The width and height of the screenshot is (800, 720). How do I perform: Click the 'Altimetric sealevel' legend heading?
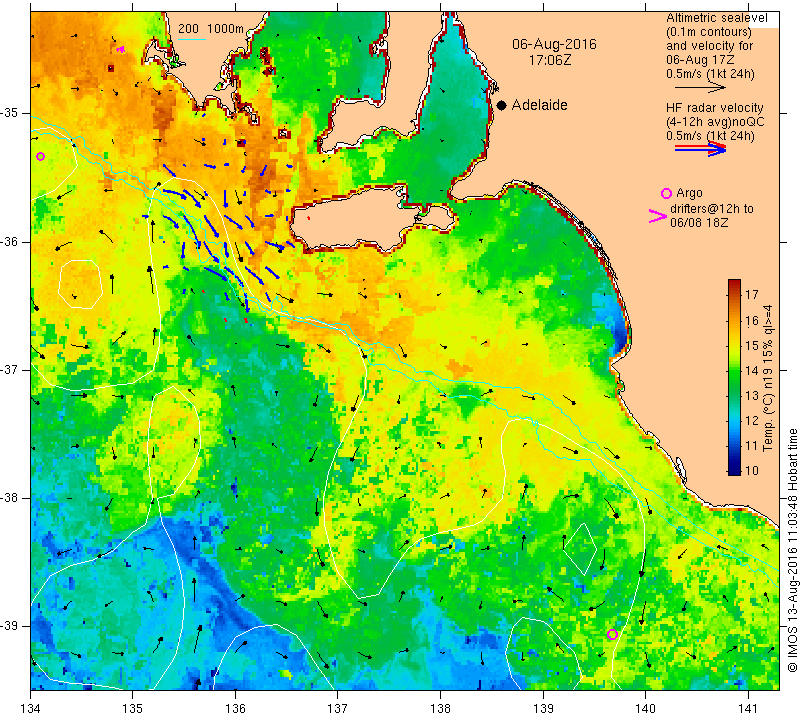click(x=717, y=18)
